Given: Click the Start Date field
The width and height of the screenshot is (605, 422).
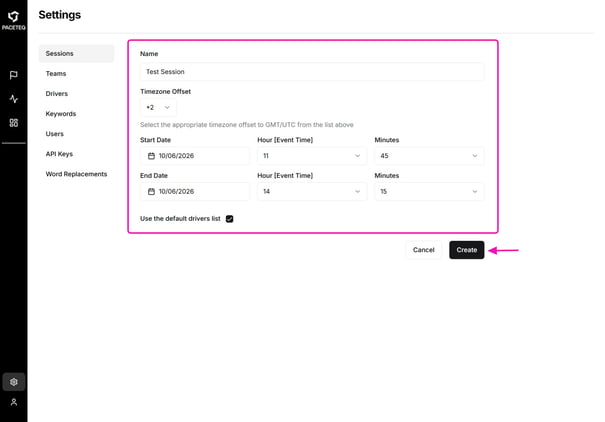Looking at the screenshot, I should click(x=195, y=156).
